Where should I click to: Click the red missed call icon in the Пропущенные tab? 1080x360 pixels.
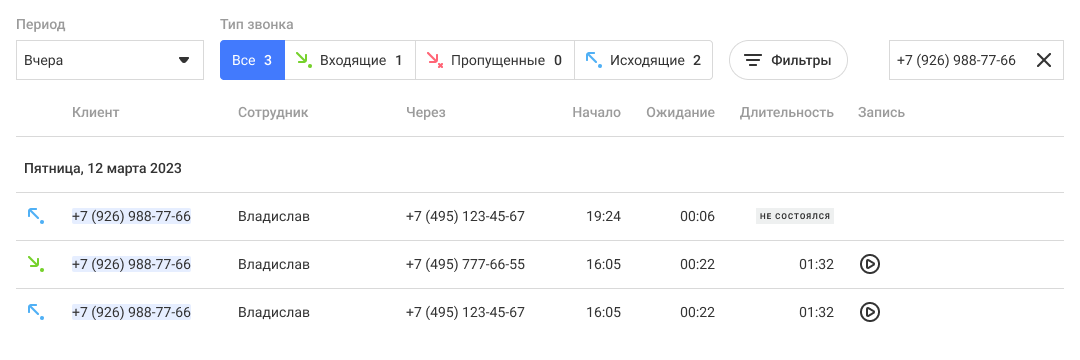[435, 61]
